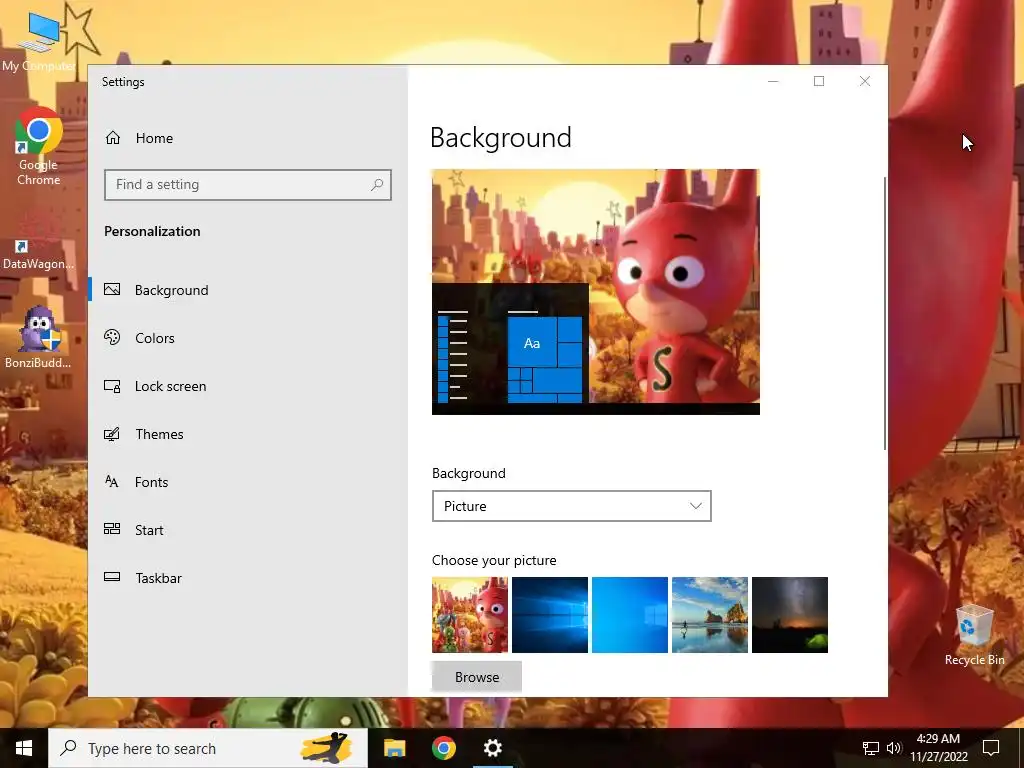Click the Personalization heading text
Image resolution: width=1024 pixels, height=768 pixels.
tap(152, 231)
